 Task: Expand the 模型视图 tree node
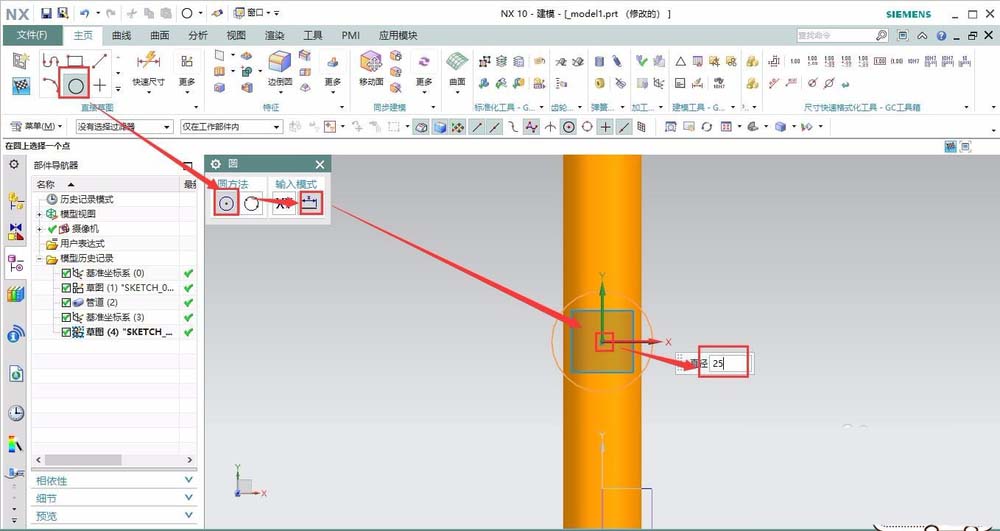[x=40, y=214]
